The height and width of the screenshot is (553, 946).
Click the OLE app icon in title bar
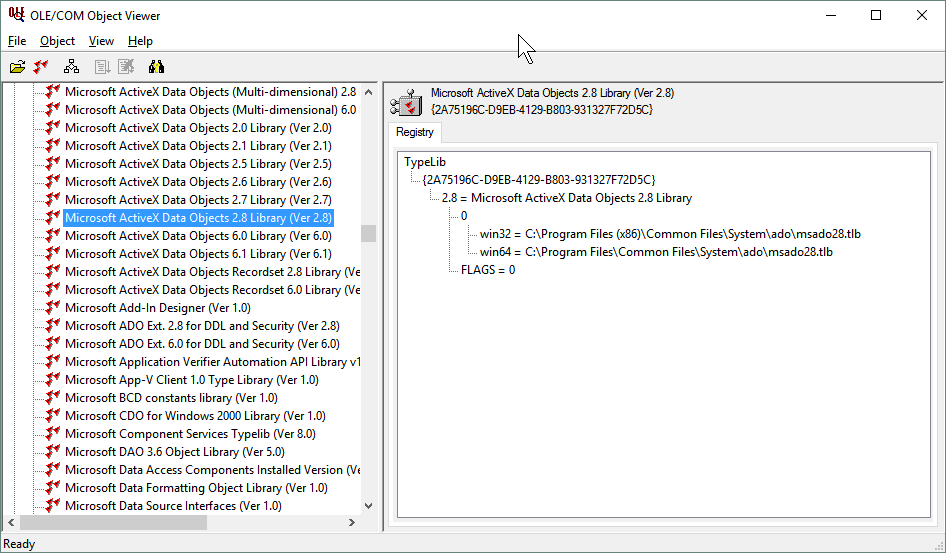16,15
